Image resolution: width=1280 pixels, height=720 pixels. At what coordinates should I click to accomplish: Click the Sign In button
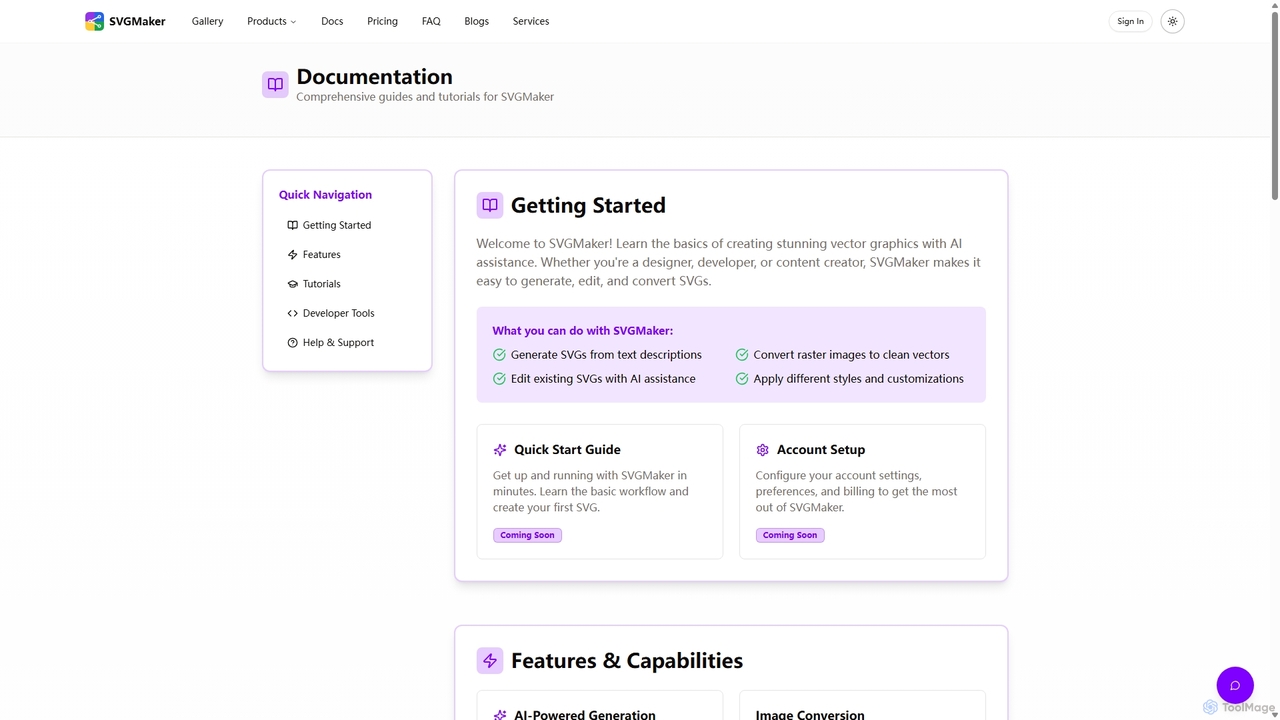(1130, 21)
